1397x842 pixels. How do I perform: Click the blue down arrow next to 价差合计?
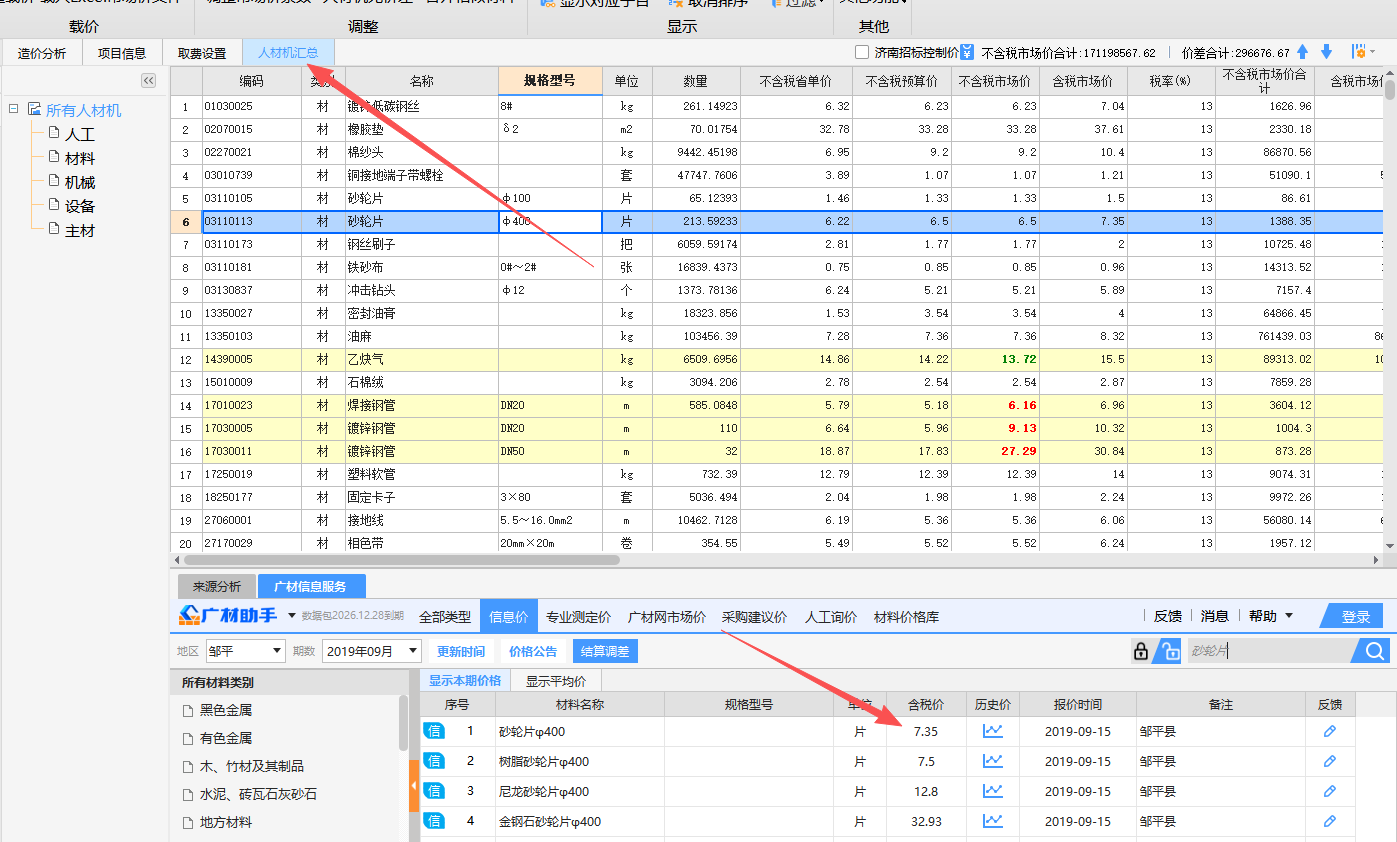coord(1326,52)
